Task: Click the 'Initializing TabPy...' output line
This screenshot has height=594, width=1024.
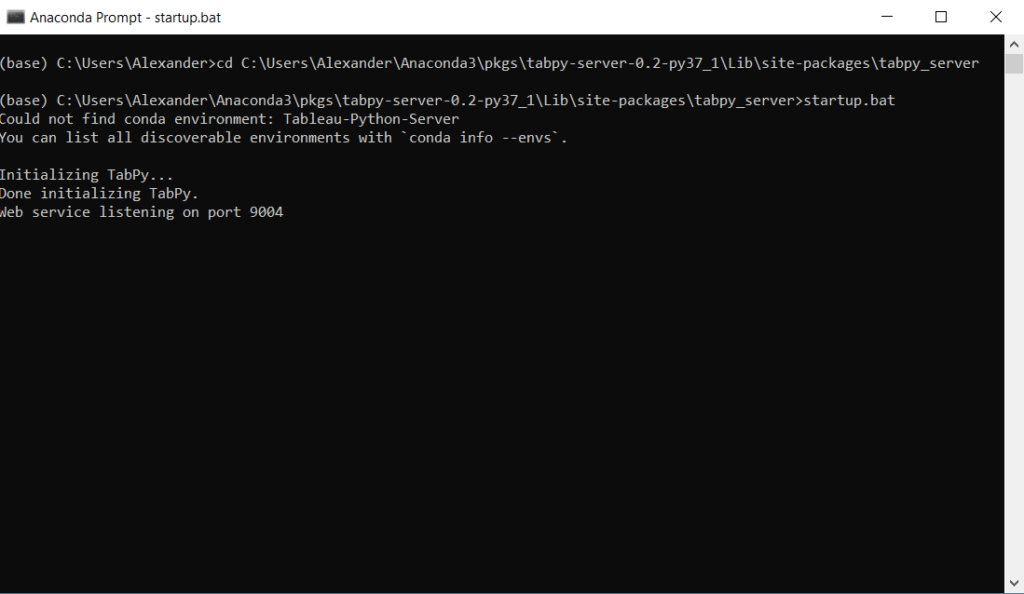Action: (86, 175)
